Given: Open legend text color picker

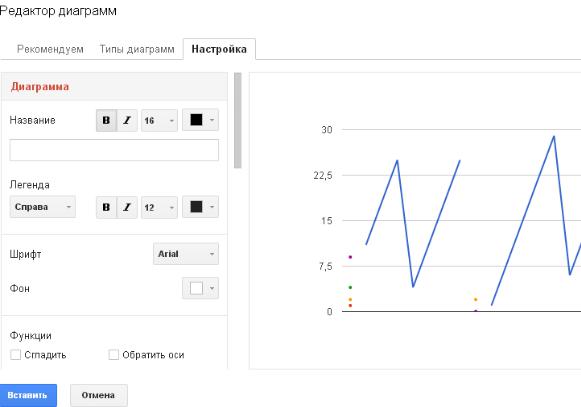Looking at the screenshot, I should pos(200,207).
